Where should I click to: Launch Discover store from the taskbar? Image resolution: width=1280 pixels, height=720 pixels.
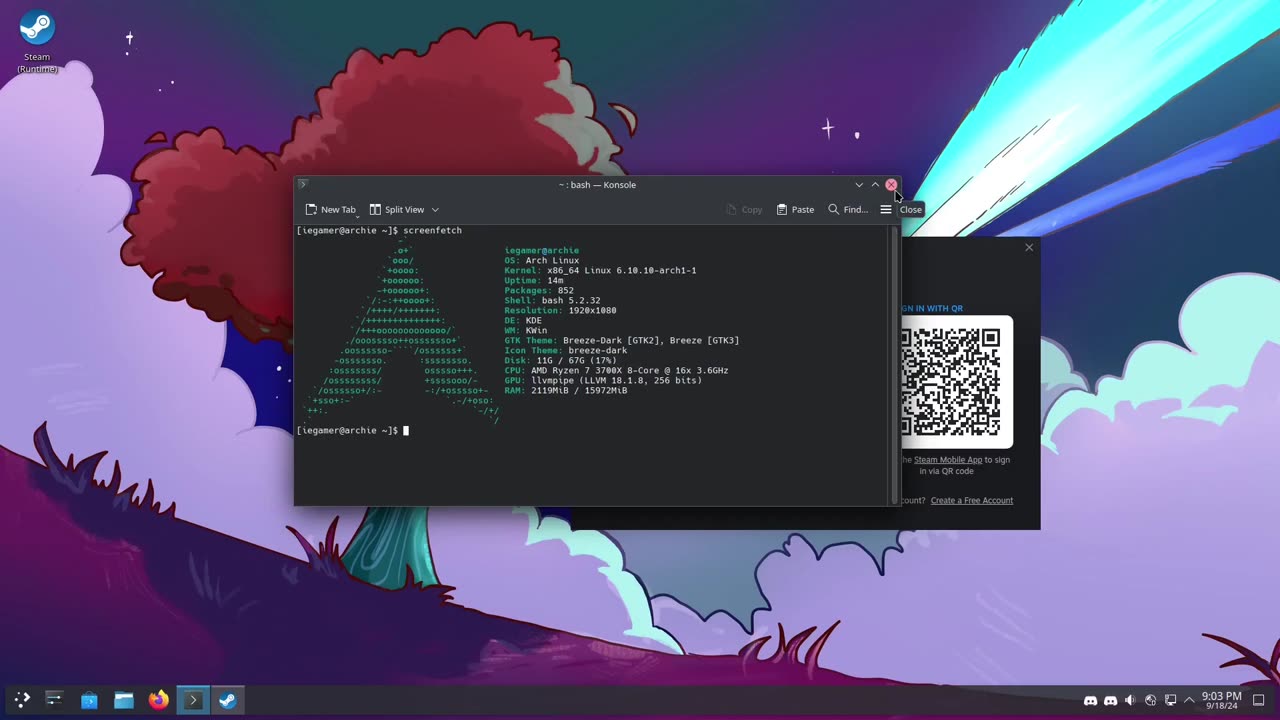(89, 700)
